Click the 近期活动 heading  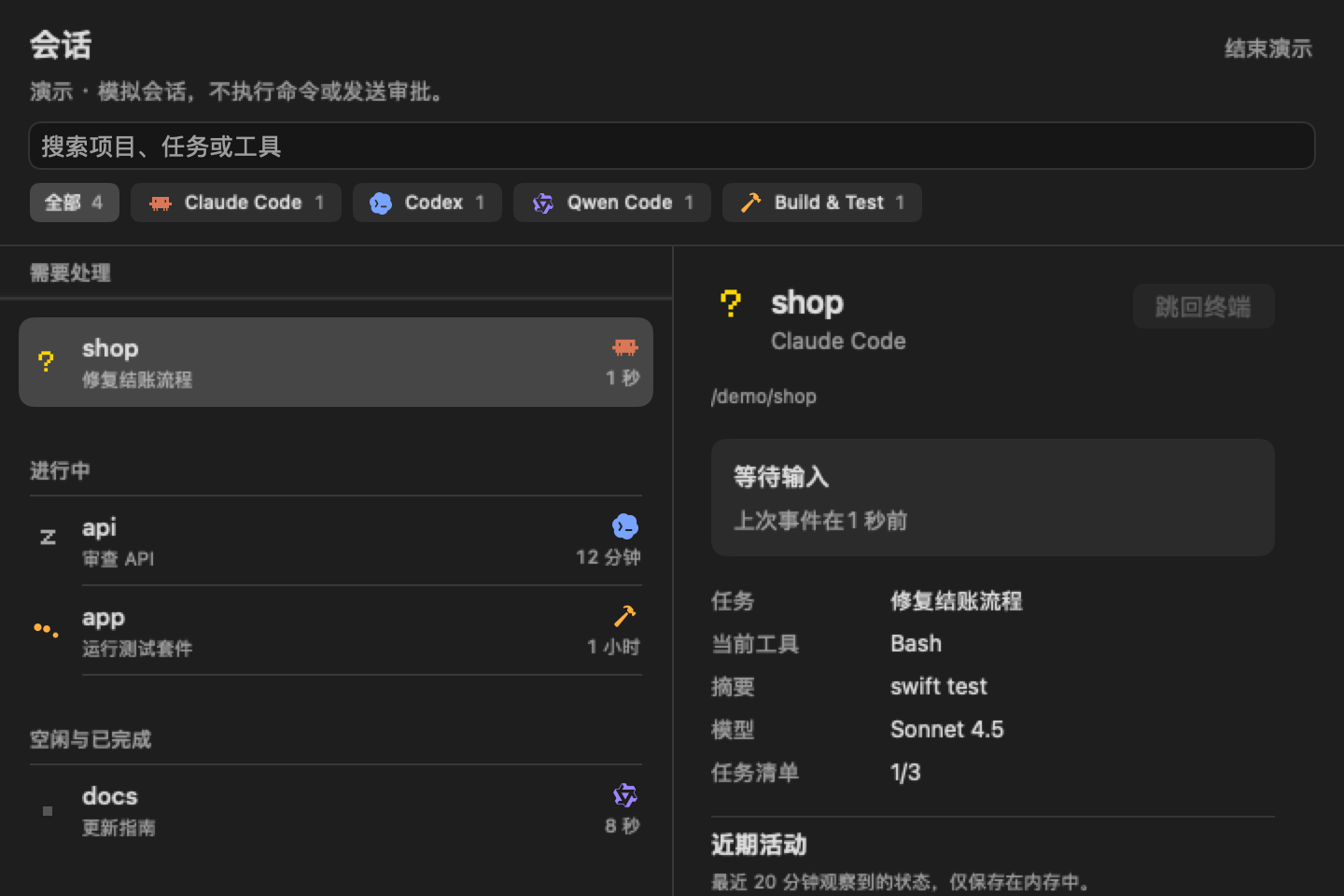[x=759, y=845]
